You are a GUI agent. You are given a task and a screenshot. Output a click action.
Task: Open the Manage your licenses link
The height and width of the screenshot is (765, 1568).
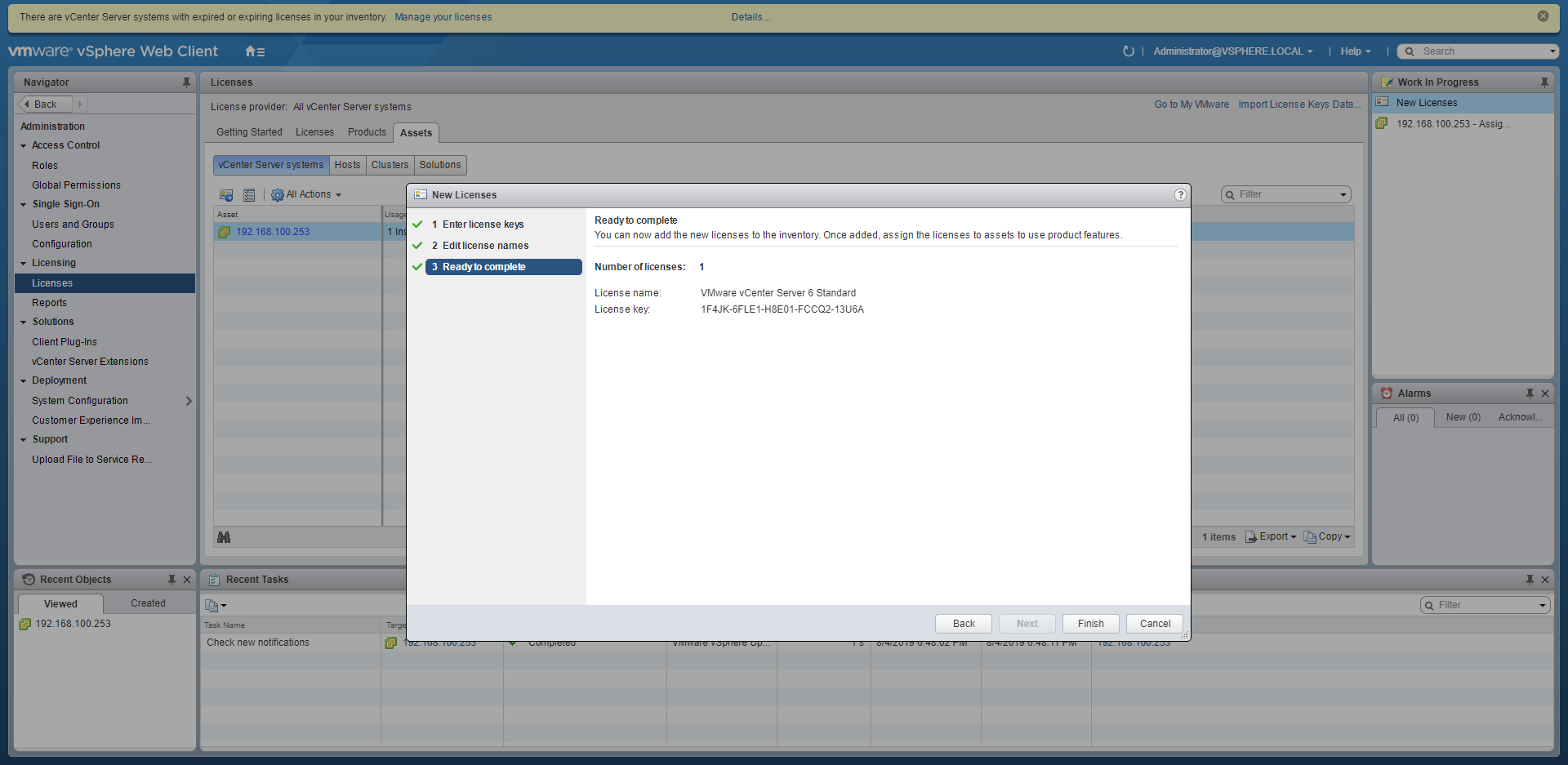point(443,17)
